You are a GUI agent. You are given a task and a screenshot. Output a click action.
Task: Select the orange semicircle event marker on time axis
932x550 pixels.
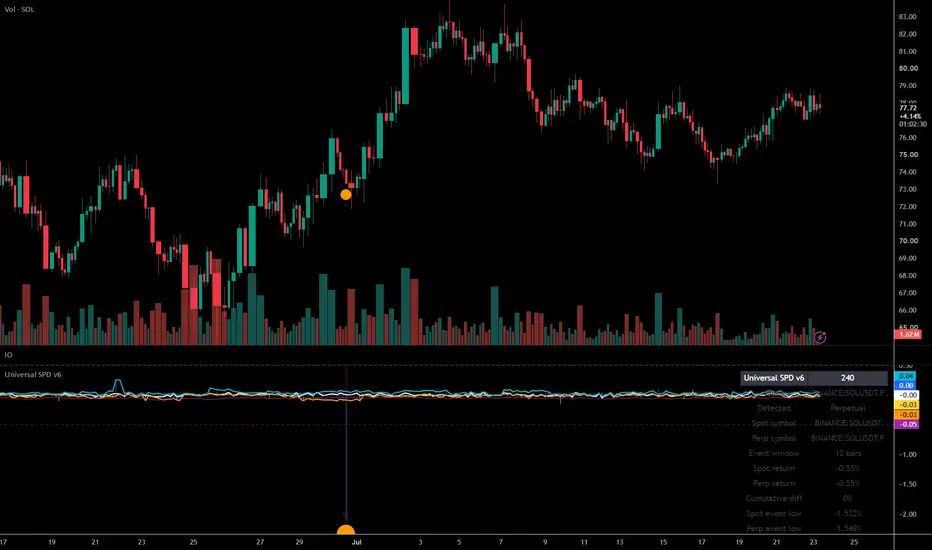345,530
